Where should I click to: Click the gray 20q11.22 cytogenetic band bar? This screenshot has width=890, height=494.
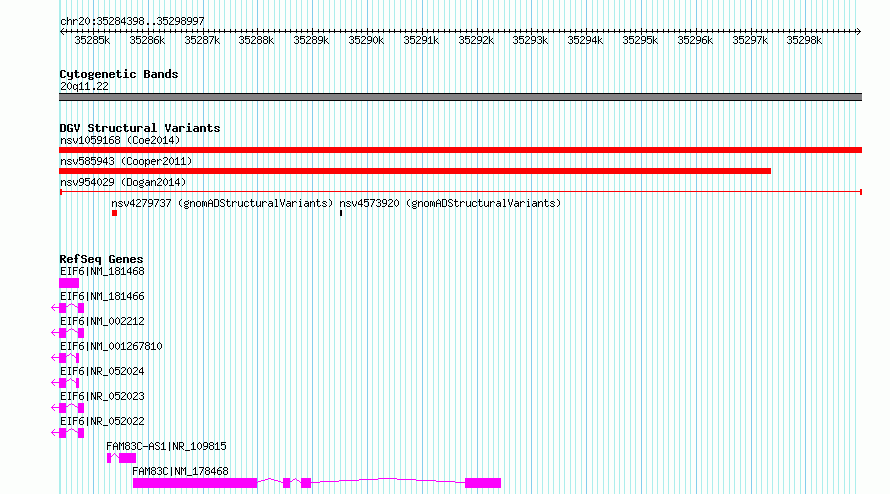460,97
